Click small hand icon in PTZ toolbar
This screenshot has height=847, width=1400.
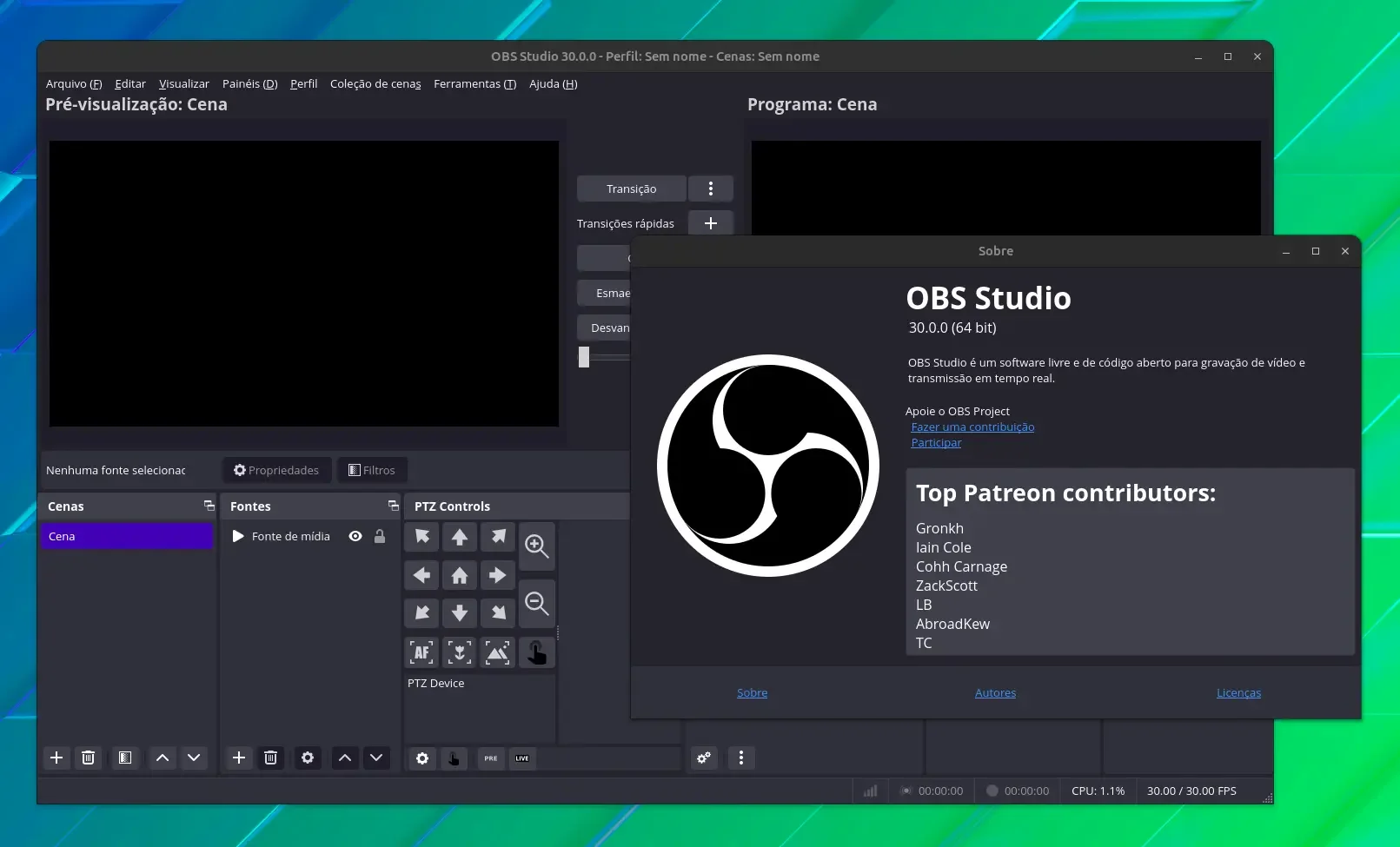(x=454, y=758)
